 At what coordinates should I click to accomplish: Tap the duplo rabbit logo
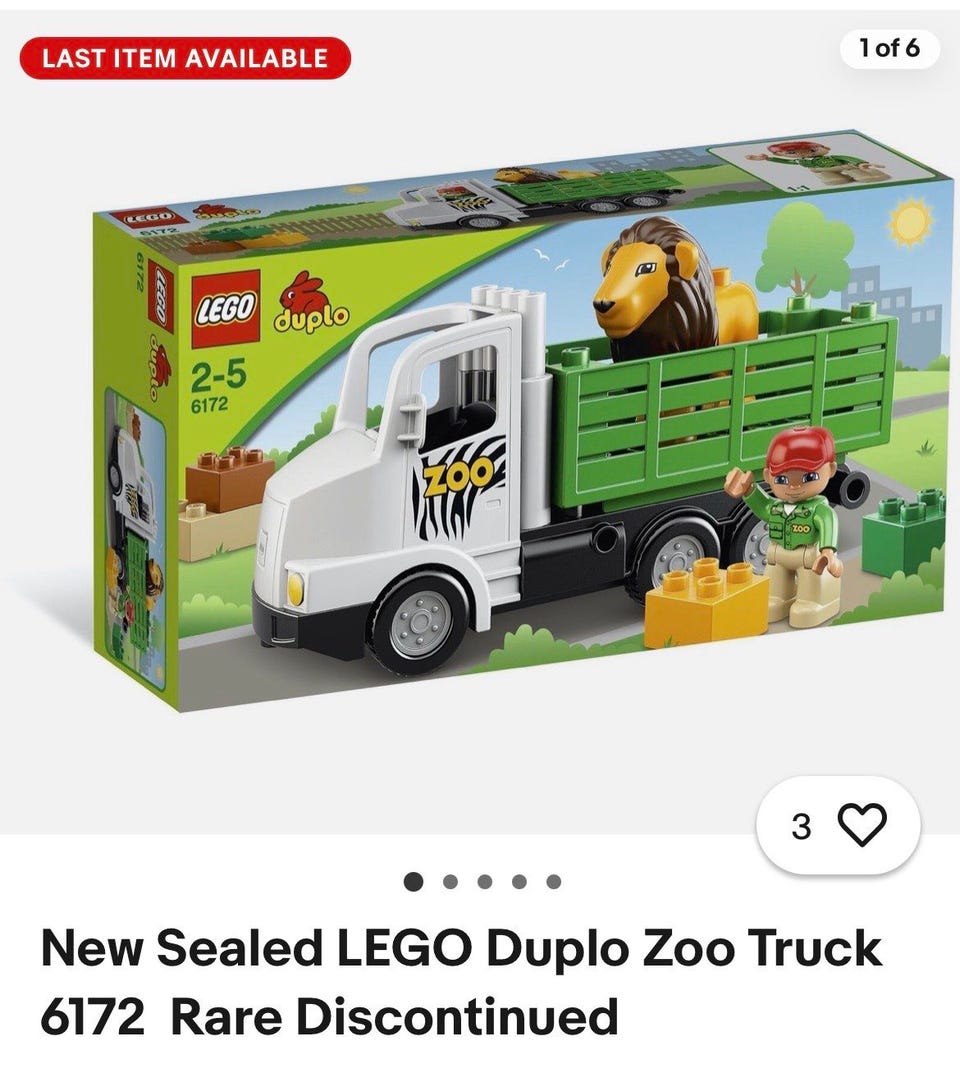pos(311,302)
